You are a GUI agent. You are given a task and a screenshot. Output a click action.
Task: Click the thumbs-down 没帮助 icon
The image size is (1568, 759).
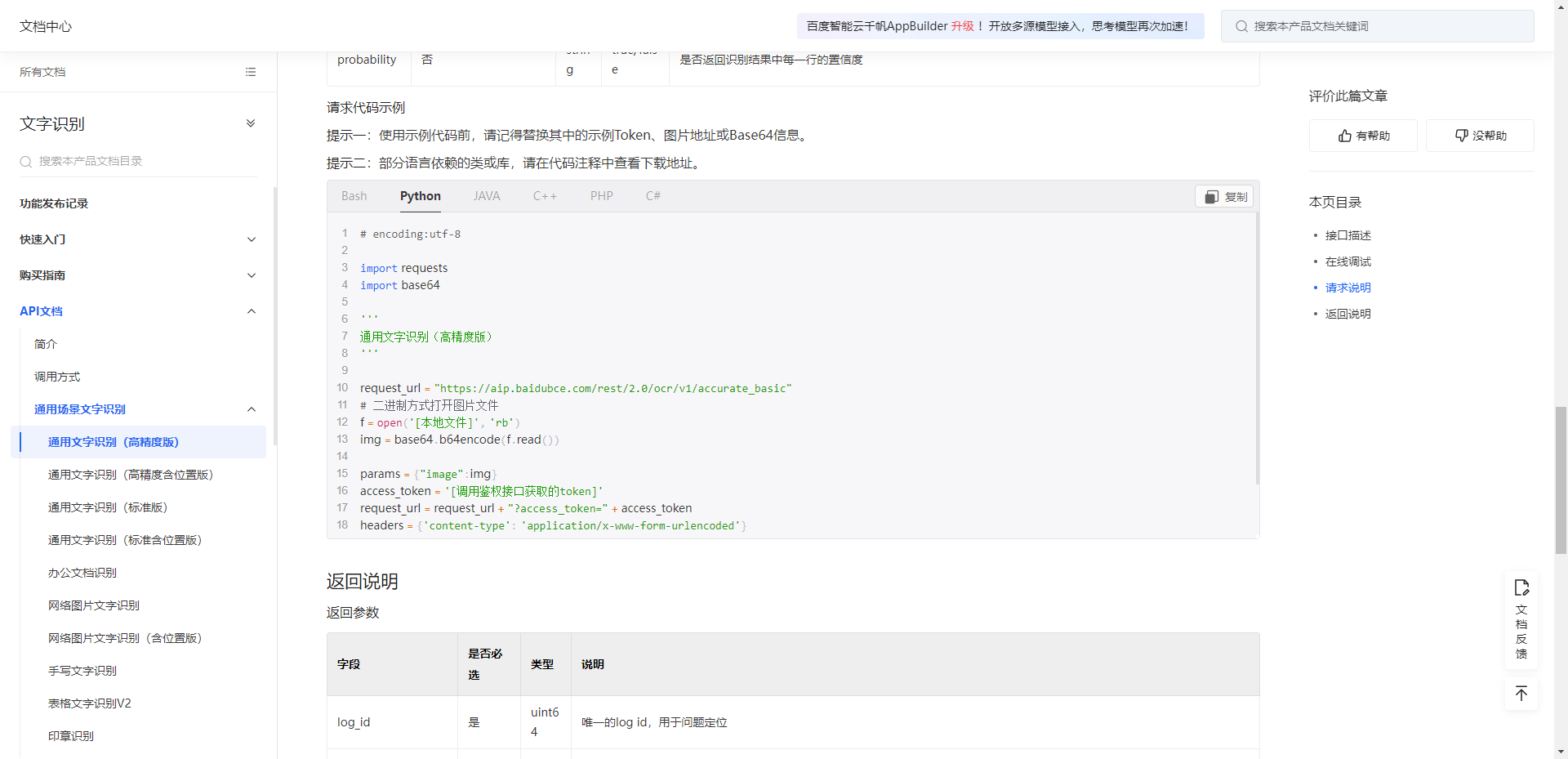coord(1462,136)
